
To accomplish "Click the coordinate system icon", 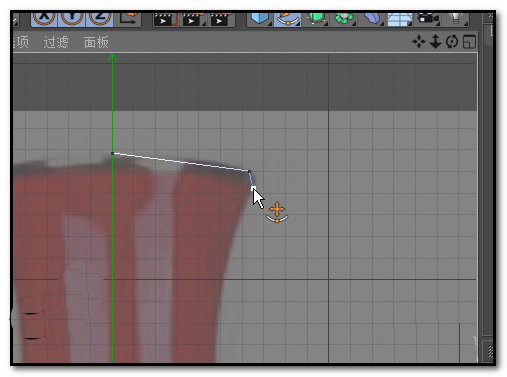I will [128, 18].
